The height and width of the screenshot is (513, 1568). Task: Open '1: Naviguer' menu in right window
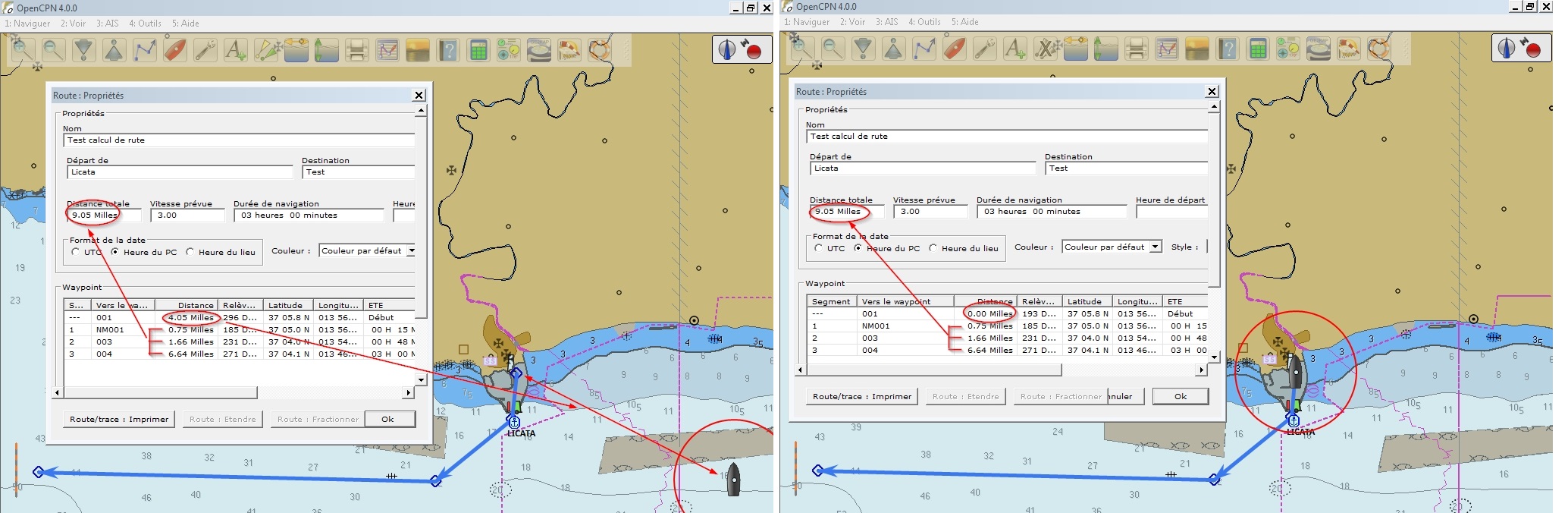[x=807, y=22]
